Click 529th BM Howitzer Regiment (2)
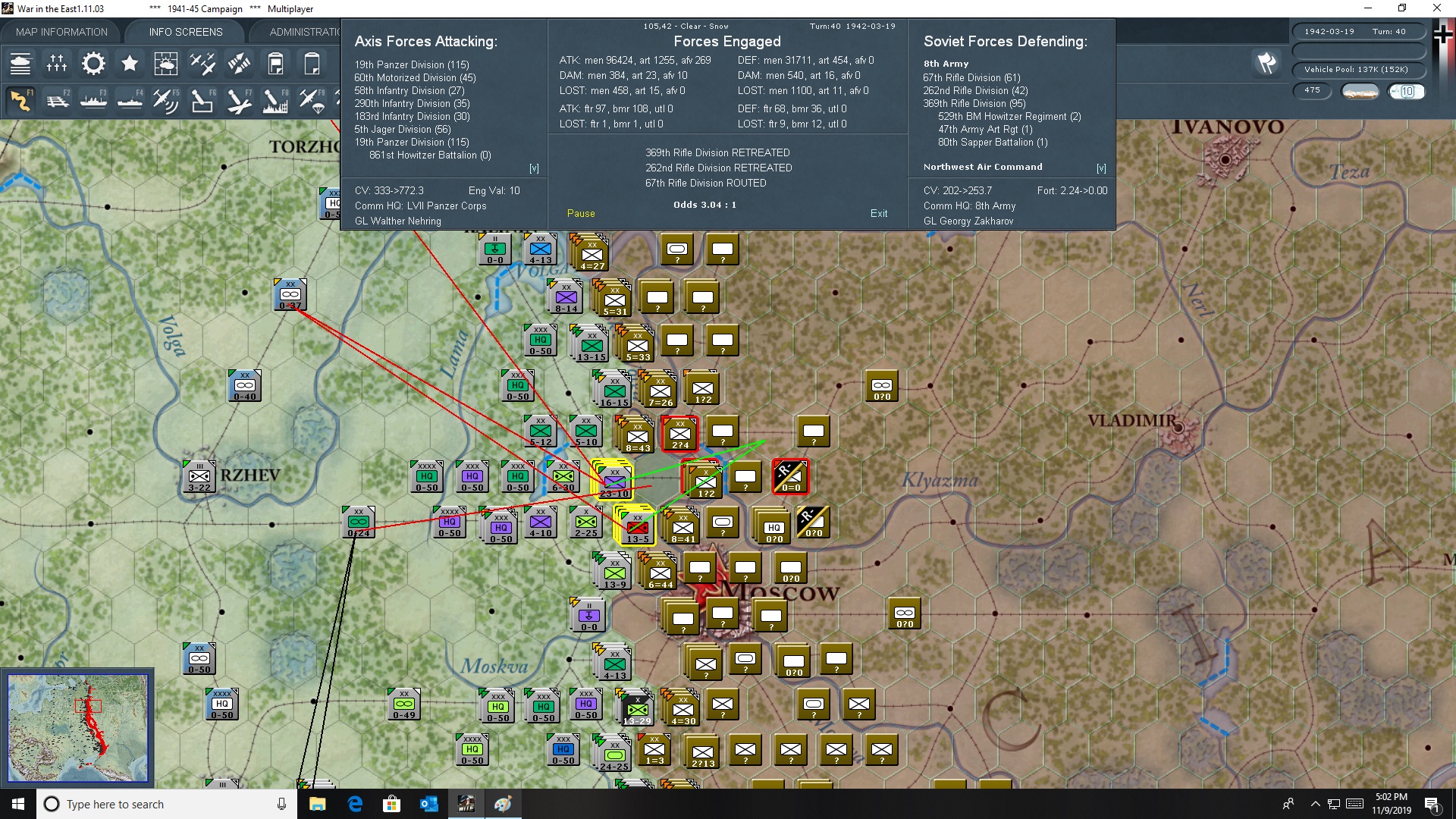Screen dimensions: 1456x819 (1009, 116)
